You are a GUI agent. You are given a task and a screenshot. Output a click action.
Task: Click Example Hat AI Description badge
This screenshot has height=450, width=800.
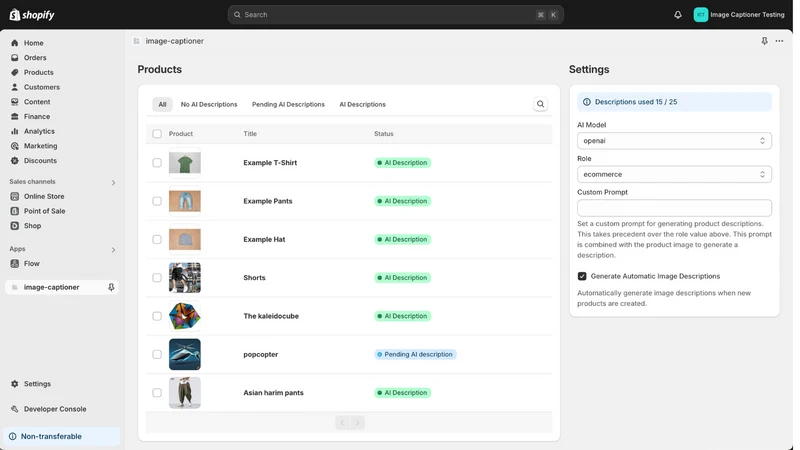(403, 239)
